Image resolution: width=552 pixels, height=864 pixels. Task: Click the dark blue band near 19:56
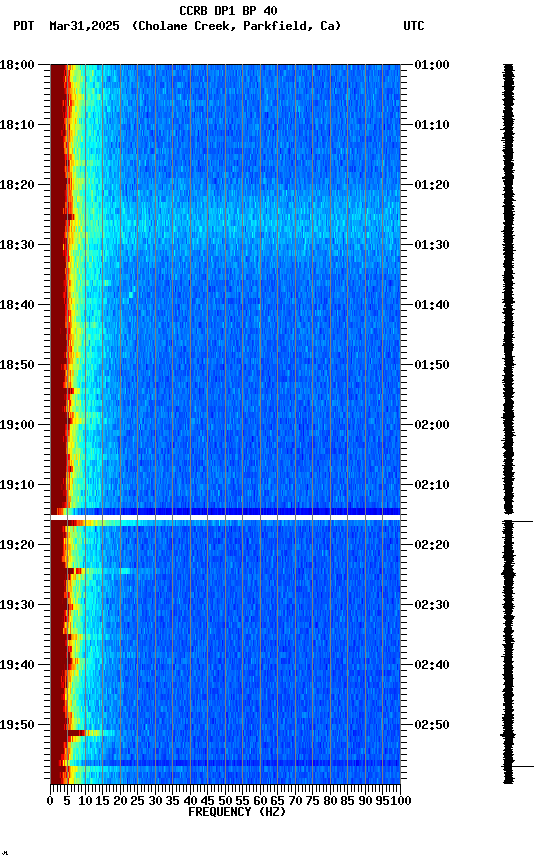click(234, 763)
